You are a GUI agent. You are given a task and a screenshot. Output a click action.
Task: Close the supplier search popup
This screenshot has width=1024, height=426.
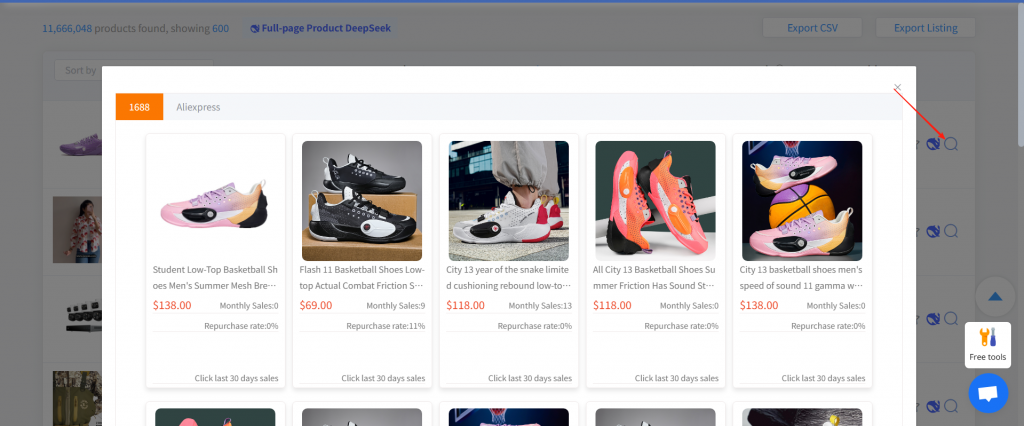click(897, 87)
